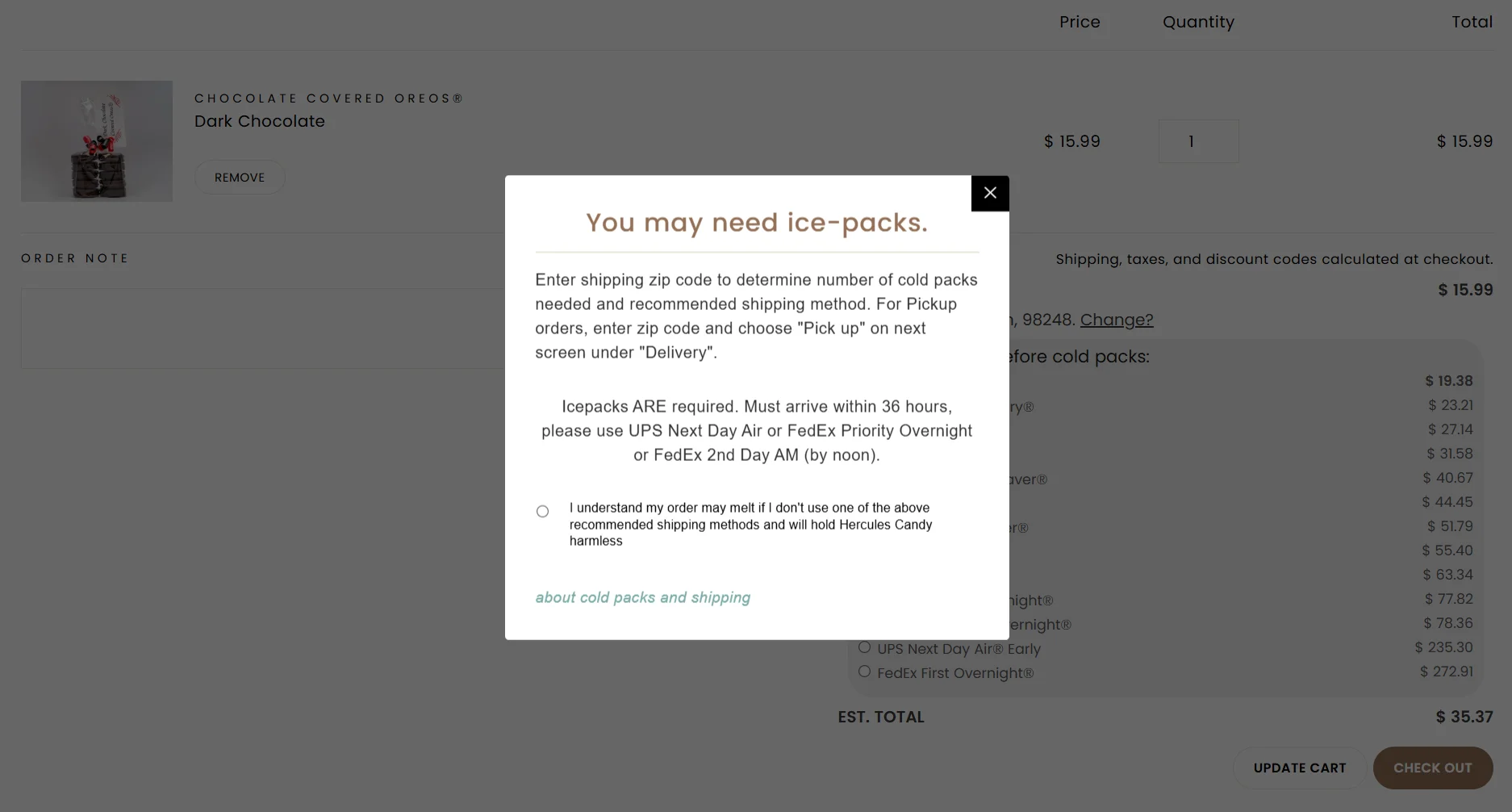Click the $ 235.30 shipping price
The width and height of the screenshot is (1512, 812).
(1443, 647)
